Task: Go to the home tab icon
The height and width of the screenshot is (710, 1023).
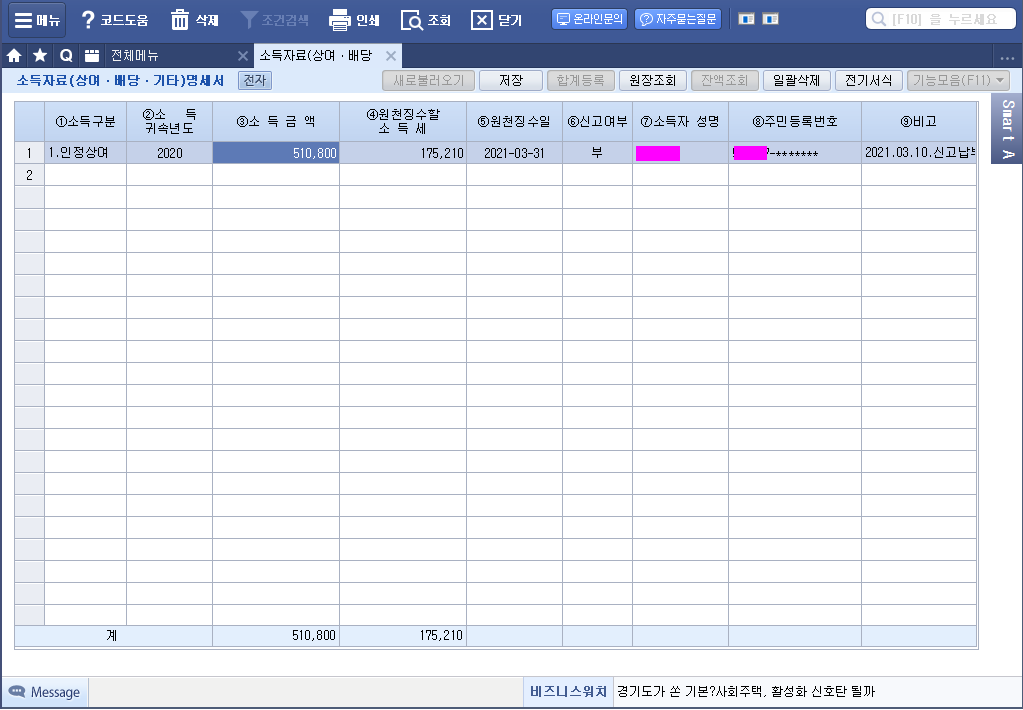Action: coord(14,55)
